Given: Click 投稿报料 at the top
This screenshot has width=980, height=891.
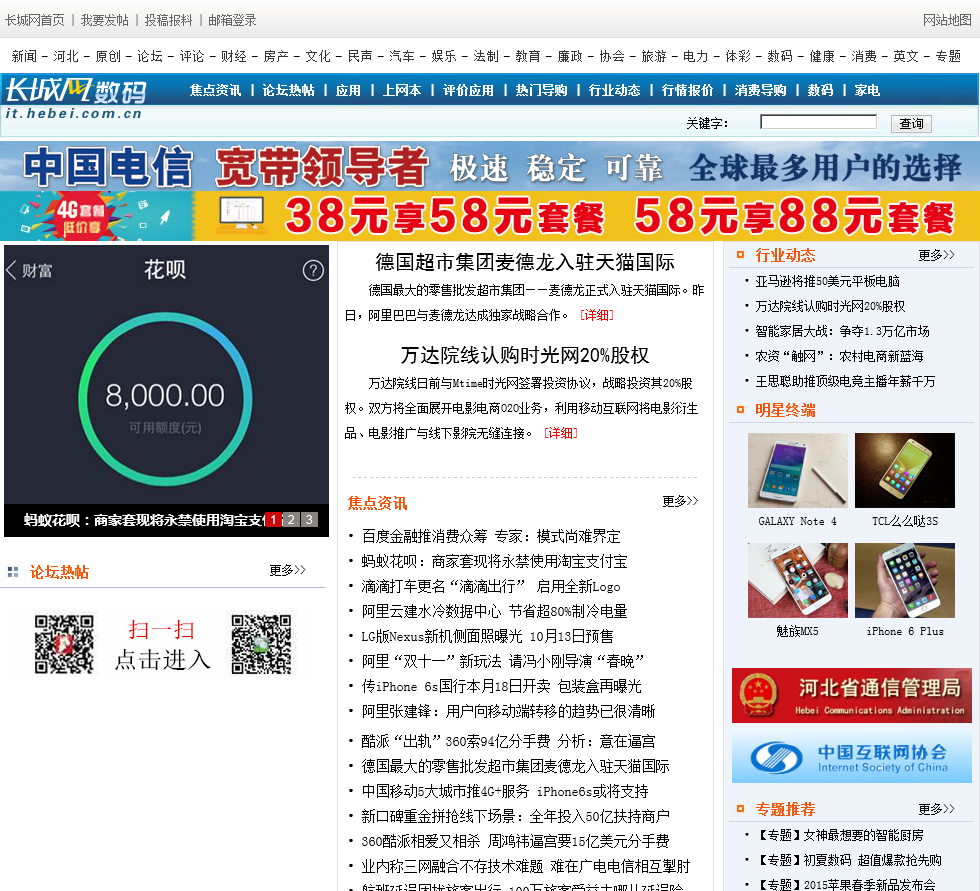Looking at the screenshot, I should (x=168, y=20).
